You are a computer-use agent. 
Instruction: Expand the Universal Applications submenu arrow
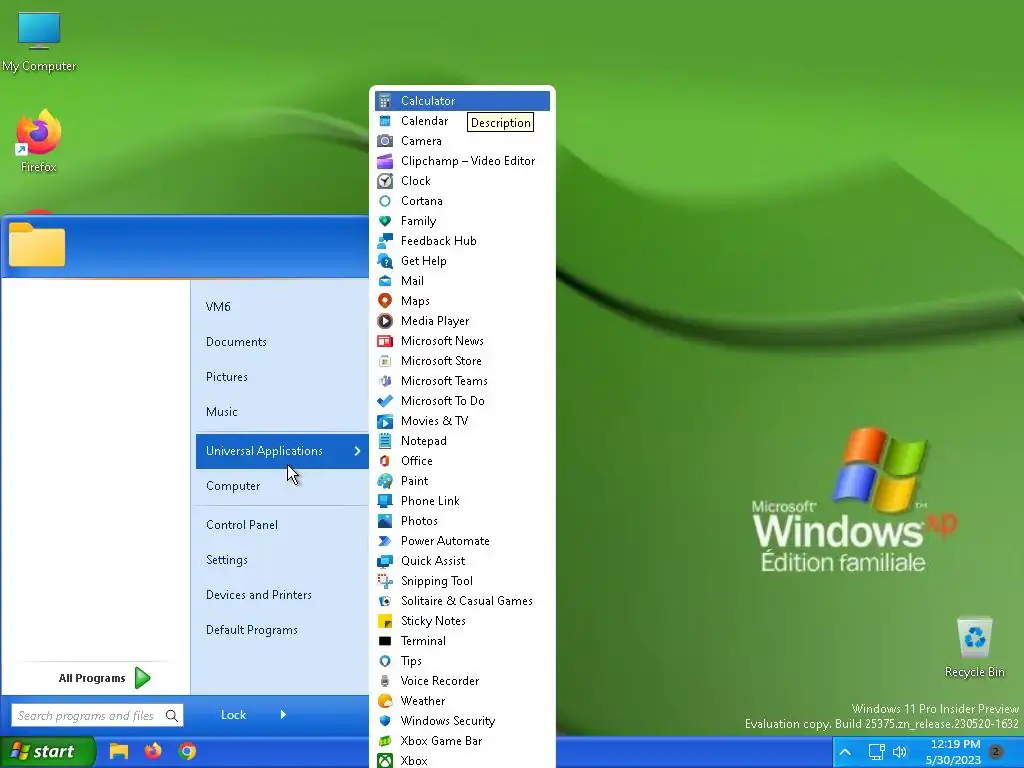pyautogui.click(x=357, y=451)
